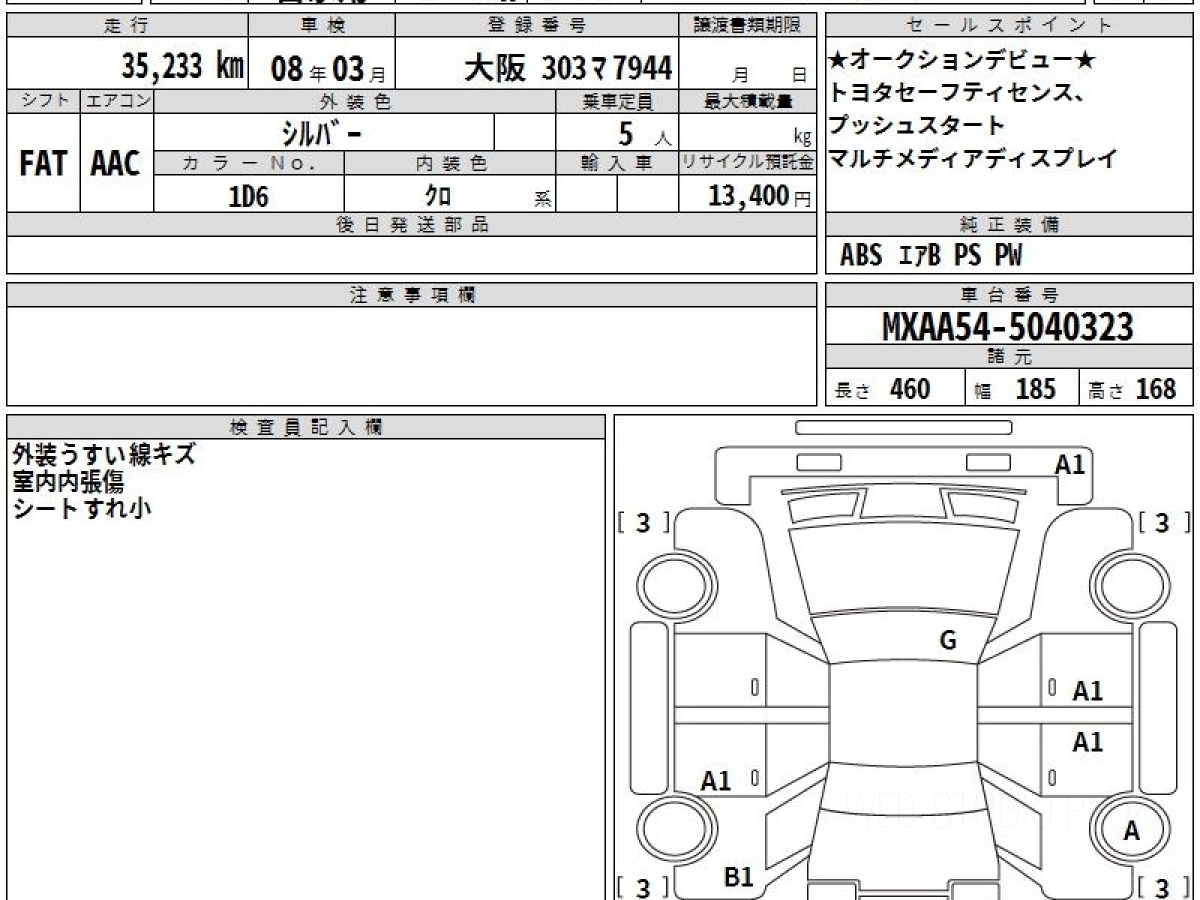The width and height of the screenshot is (1200, 900).
Task: Click the 最大積載量 header
Action: (748, 101)
